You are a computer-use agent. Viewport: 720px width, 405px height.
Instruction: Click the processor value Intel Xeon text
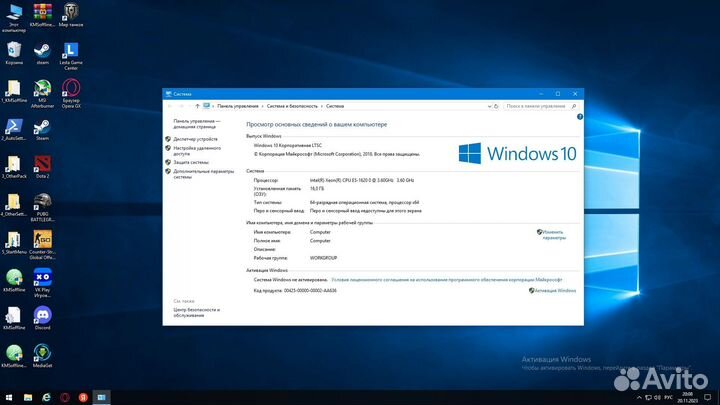(362, 180)
